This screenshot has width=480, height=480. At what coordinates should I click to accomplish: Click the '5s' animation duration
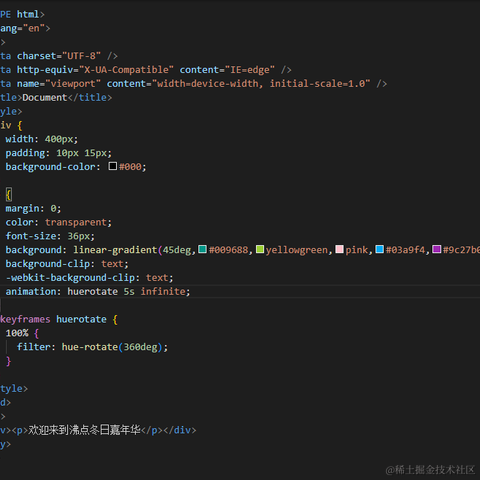pyautogui.click(x=129, y=291)
